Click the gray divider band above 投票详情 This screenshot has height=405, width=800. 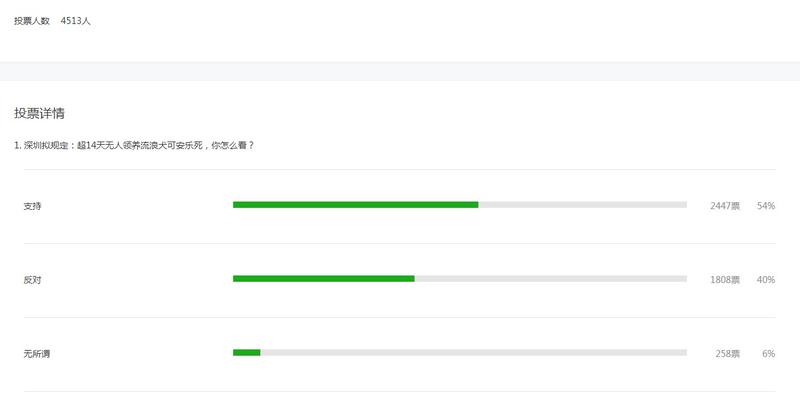pos(400,71)
